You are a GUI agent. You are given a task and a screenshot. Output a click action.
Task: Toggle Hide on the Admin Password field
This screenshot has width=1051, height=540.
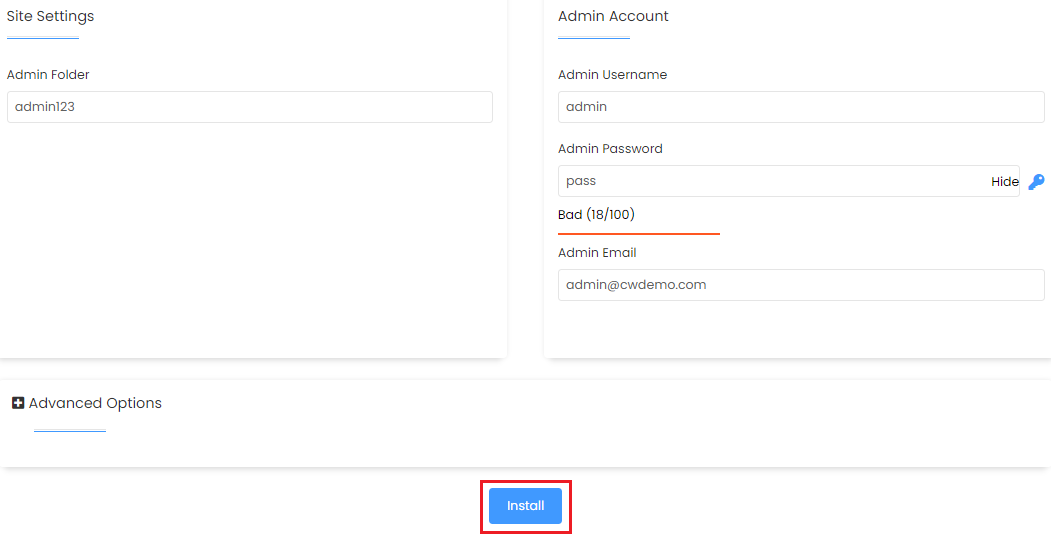[x=1005, y=182]
